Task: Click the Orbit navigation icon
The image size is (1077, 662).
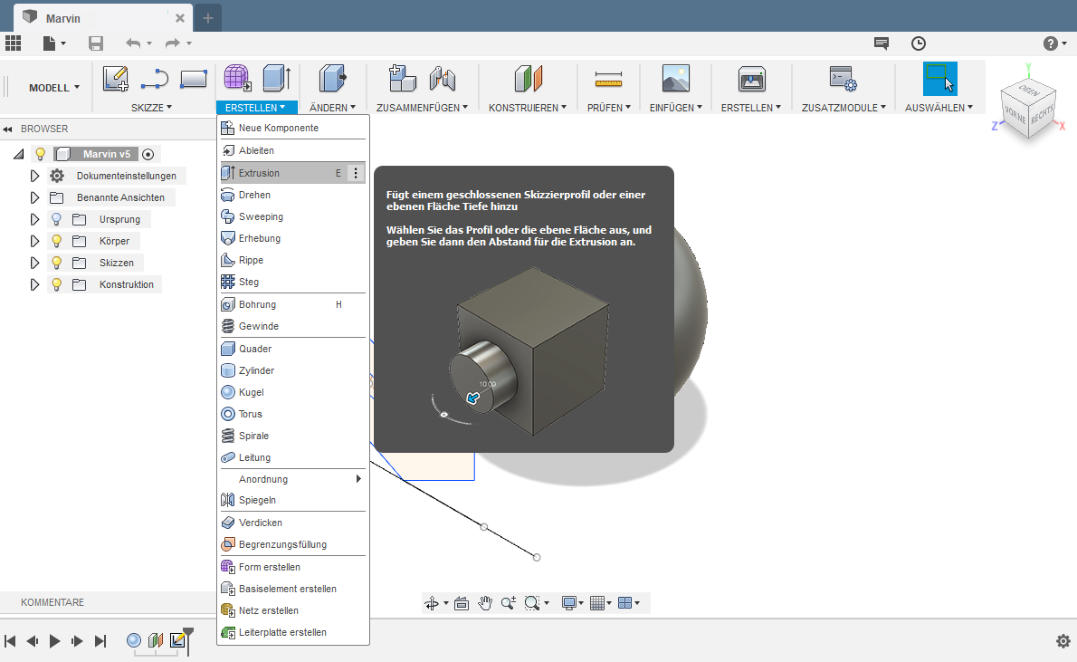Action: coord(431,604)
